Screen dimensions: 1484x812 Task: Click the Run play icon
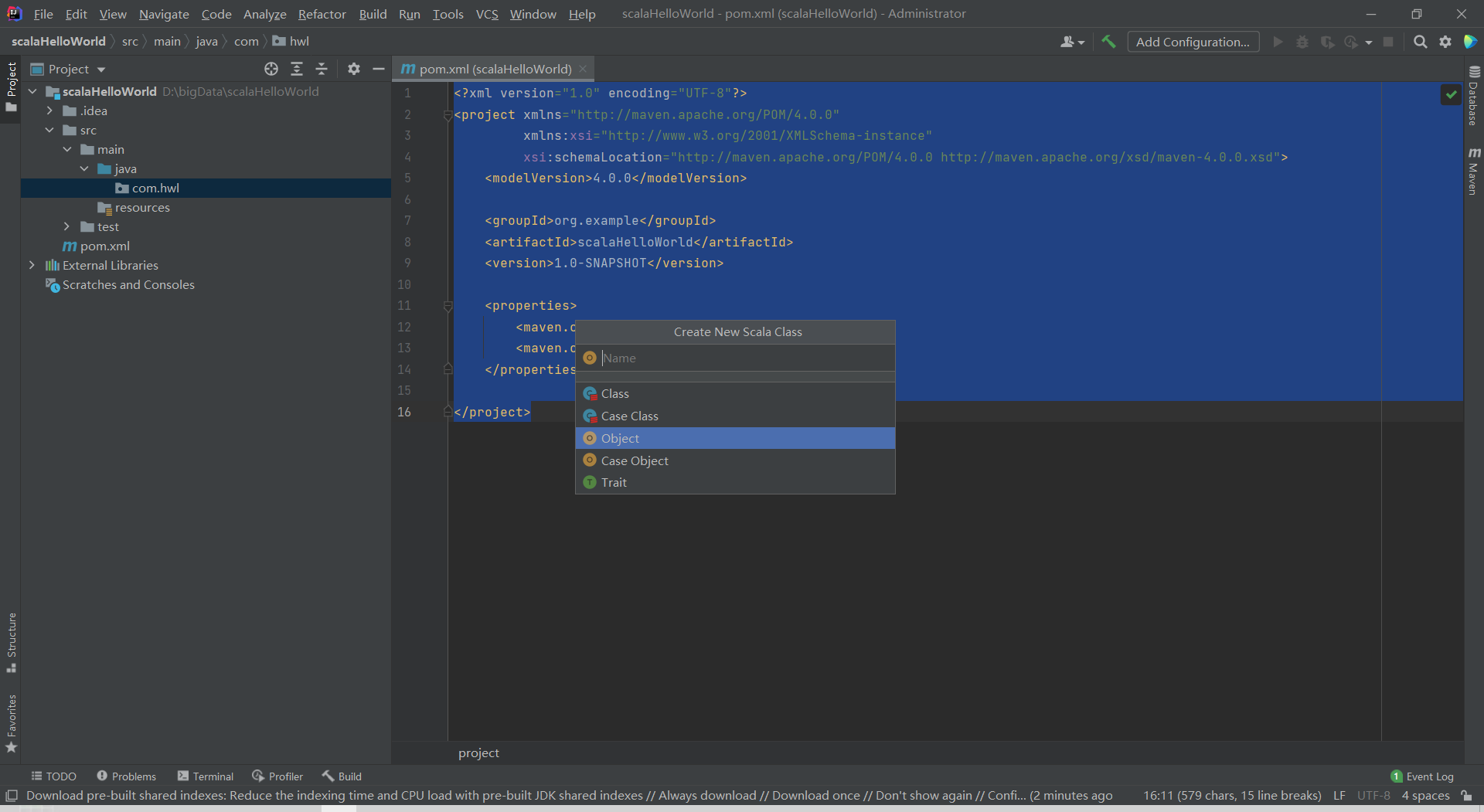click(x=1278, y=42)
